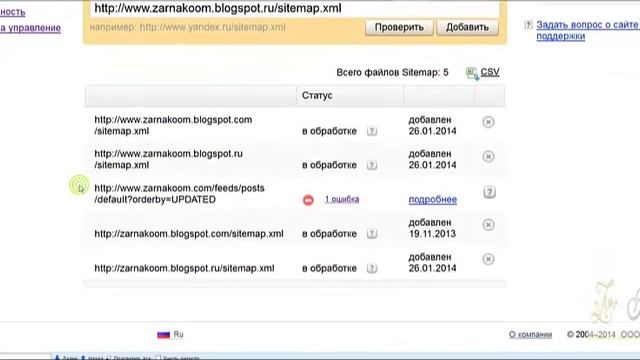Screen dimensions: 640x360
Task: Click Всего файлов Sitemap: 5 text
Action: 392,73
